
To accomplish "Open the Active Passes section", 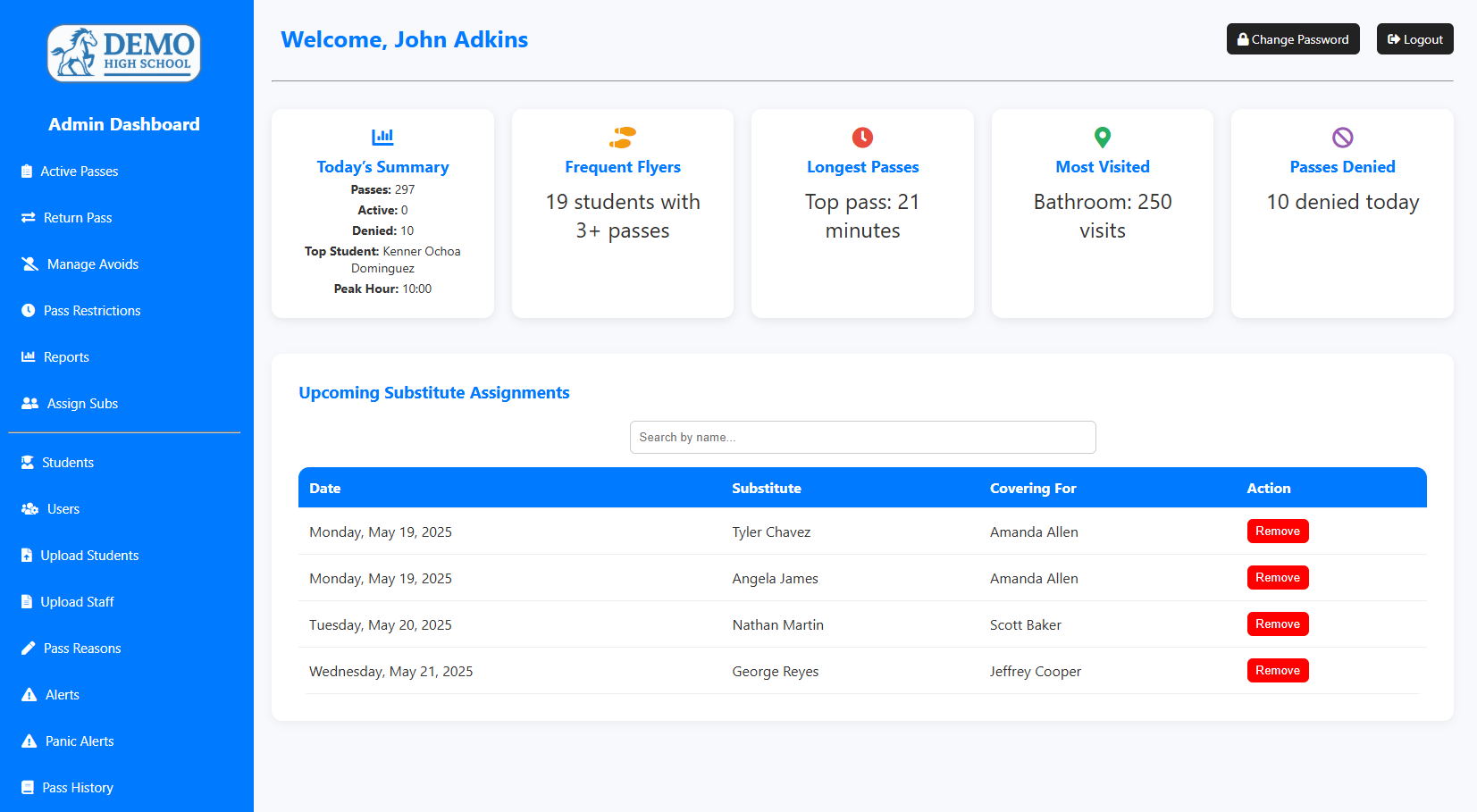I will (x=79, y=171).
